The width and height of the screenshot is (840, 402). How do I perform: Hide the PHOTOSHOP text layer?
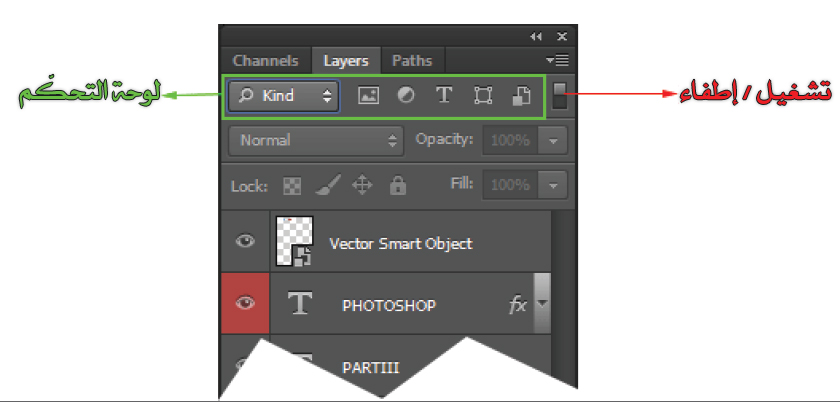click(x=245, y=303)
